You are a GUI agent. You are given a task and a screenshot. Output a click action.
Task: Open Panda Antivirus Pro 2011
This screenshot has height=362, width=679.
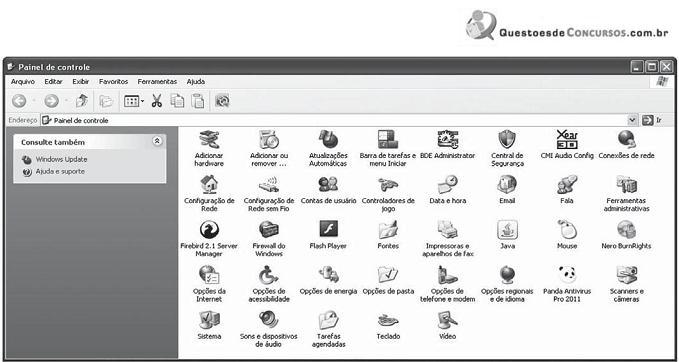click(567, 275)
